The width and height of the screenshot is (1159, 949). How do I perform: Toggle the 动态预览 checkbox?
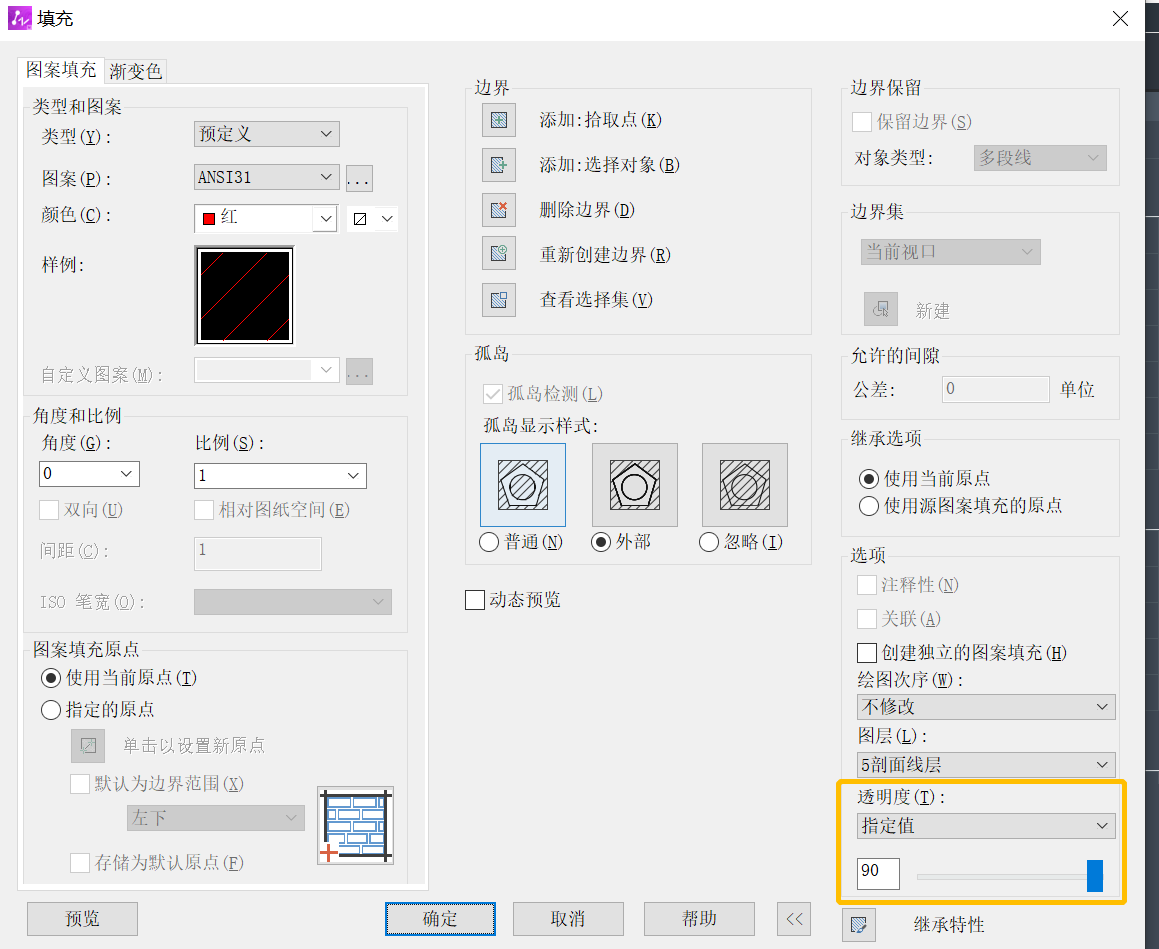click(475, 599)
